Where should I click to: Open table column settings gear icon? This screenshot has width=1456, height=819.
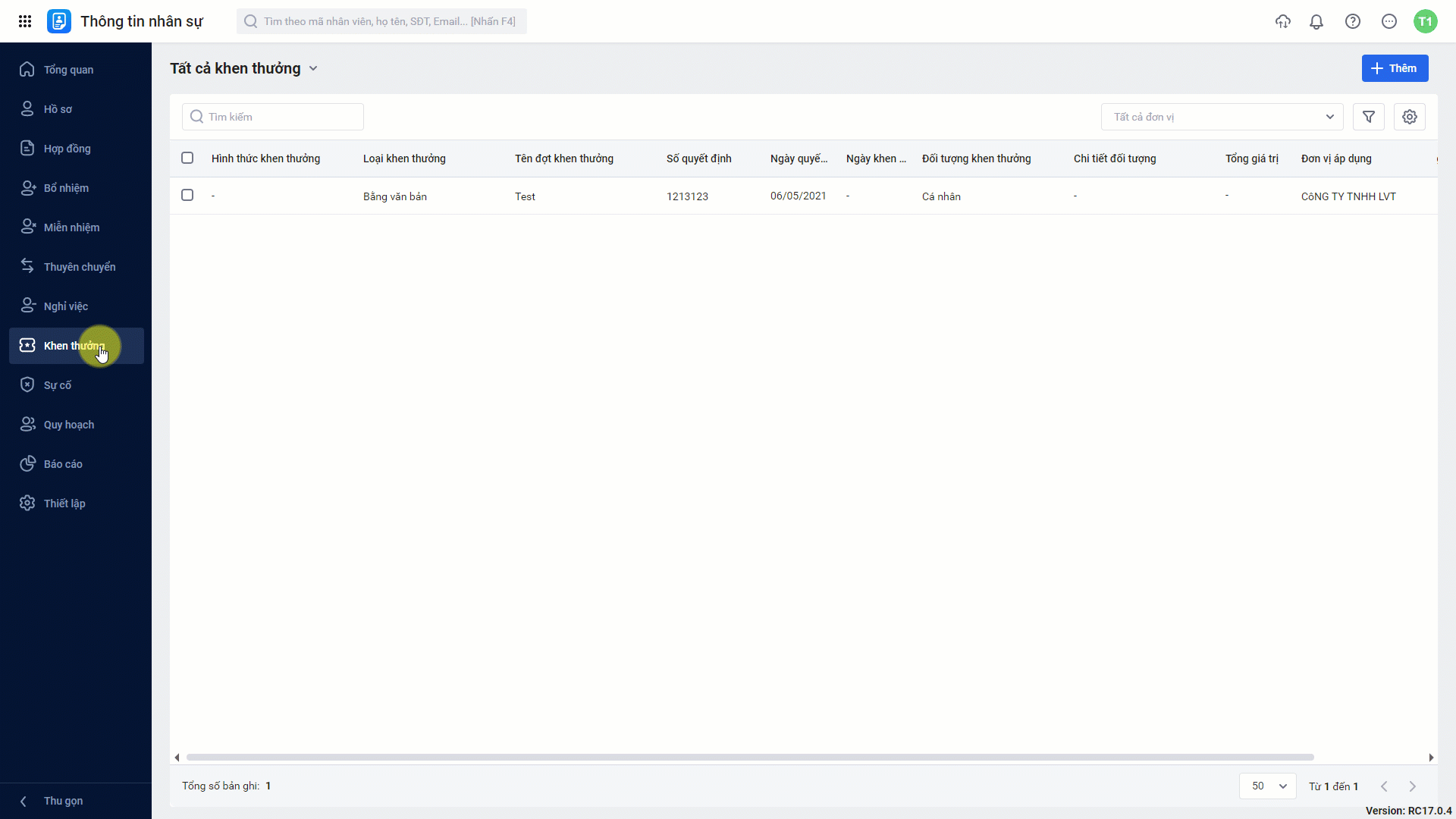1410,117
